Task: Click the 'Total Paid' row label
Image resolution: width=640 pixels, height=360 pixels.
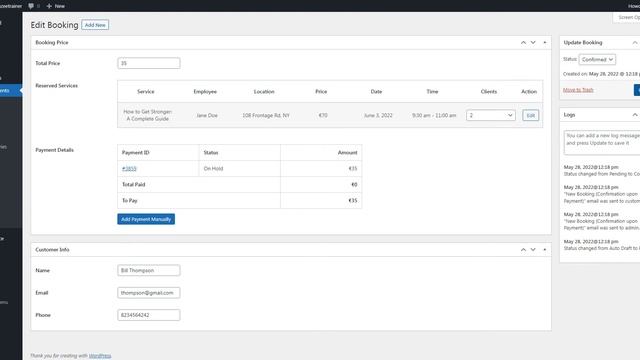Action: tap(133, 184)
